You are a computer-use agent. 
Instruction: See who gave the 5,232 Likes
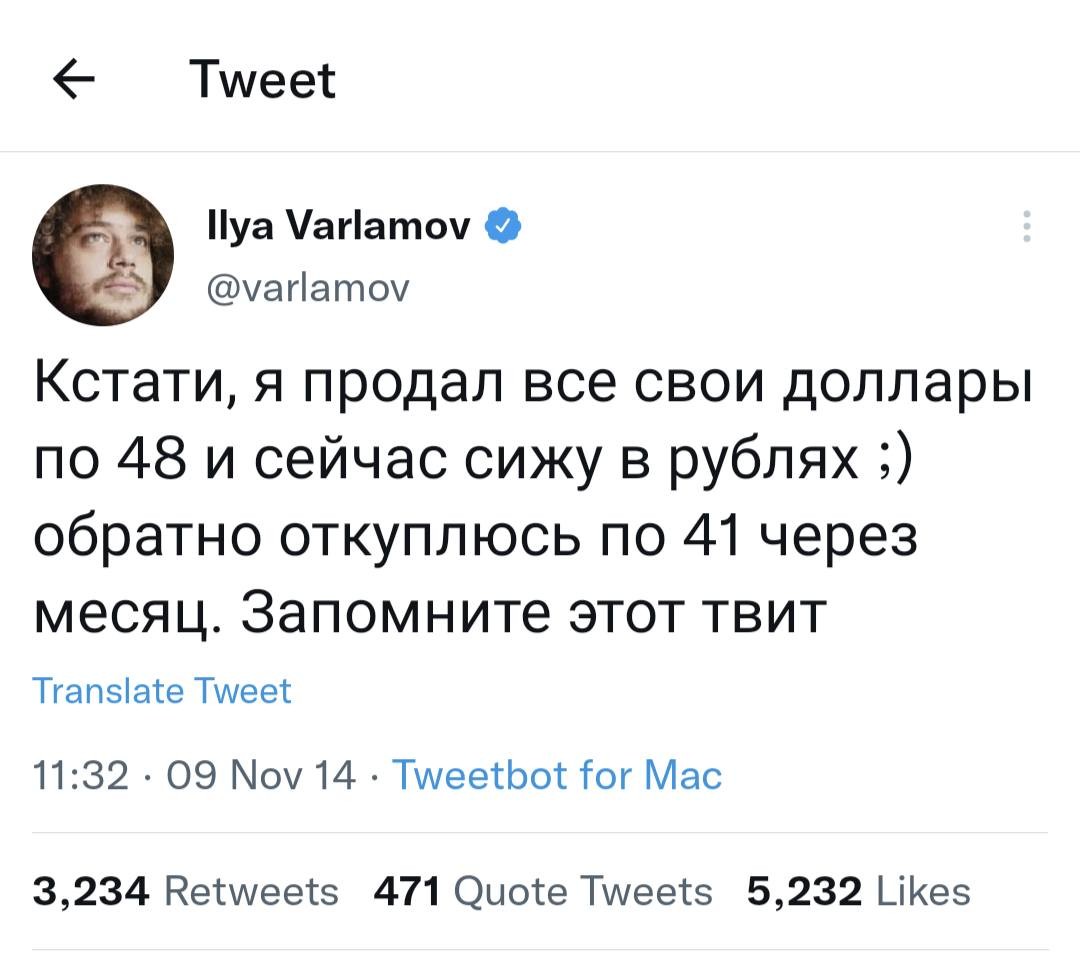point(858,890)
